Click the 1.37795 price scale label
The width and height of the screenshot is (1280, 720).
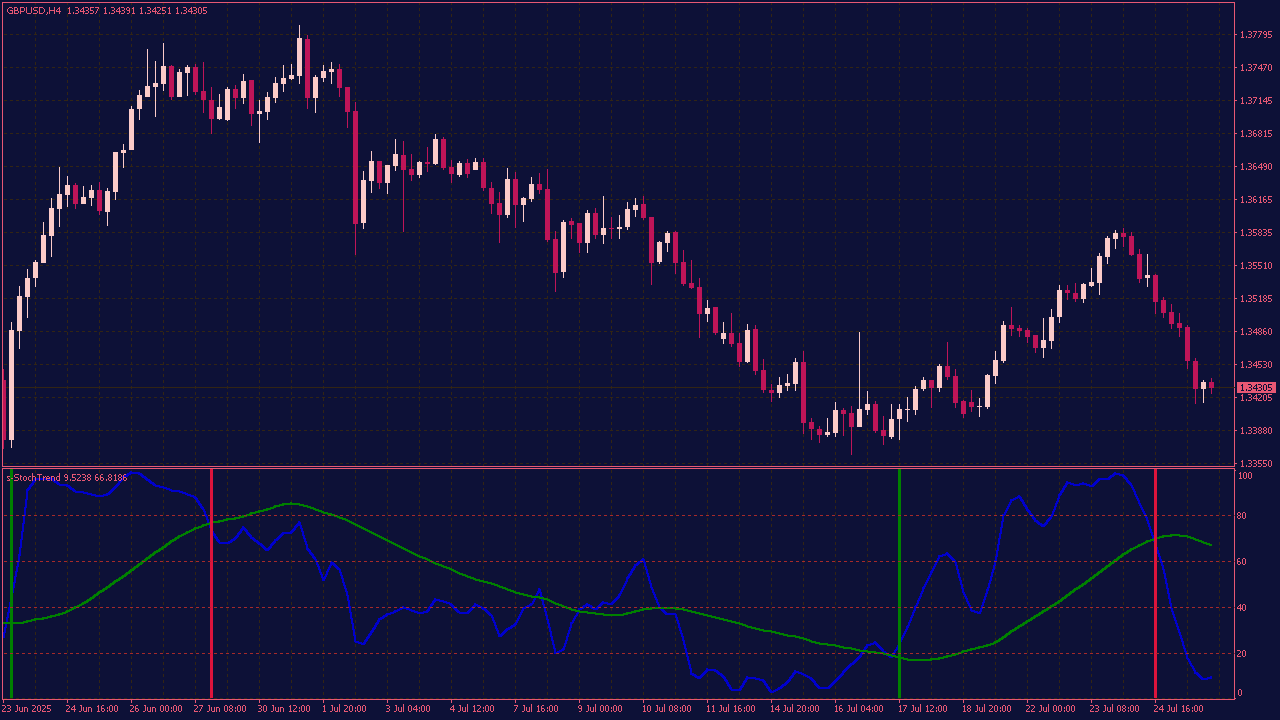pyautogui.click(x=1255, y=35)
